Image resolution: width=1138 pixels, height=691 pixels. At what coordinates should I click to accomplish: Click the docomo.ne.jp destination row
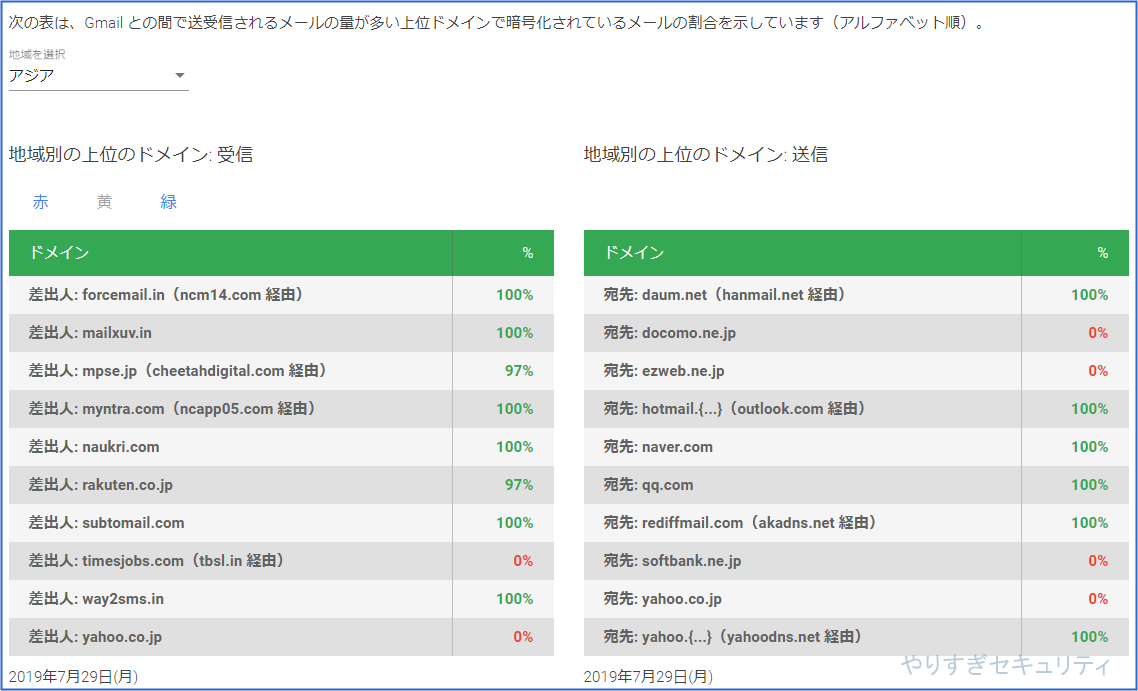(856, 332)
